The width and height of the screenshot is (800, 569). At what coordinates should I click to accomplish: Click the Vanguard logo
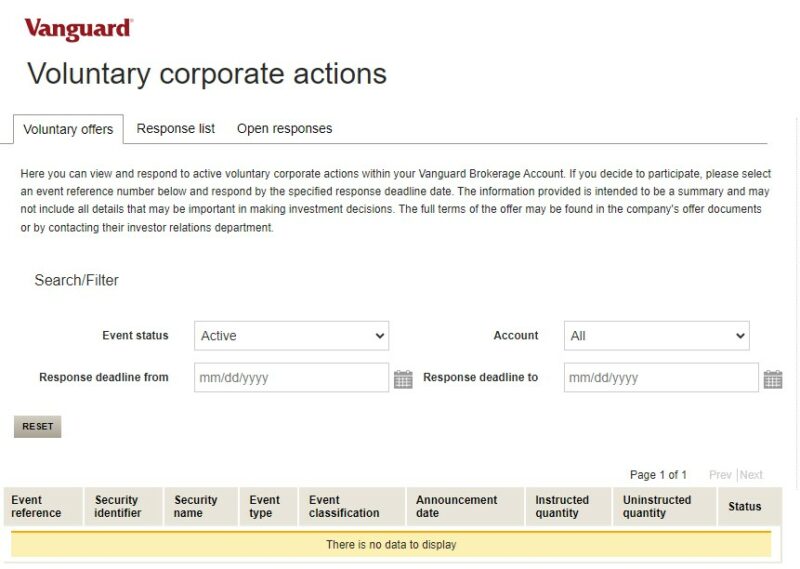(78, 29)
